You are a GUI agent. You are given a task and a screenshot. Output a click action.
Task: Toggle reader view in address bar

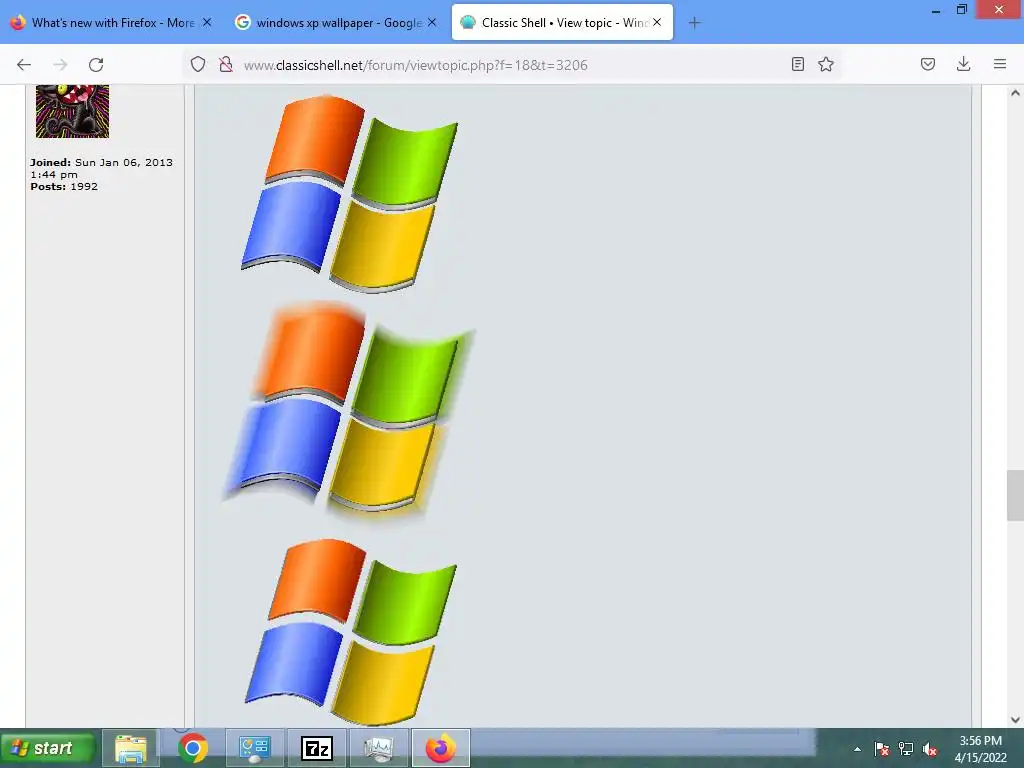pyautogui.click(x=797, y=64)
